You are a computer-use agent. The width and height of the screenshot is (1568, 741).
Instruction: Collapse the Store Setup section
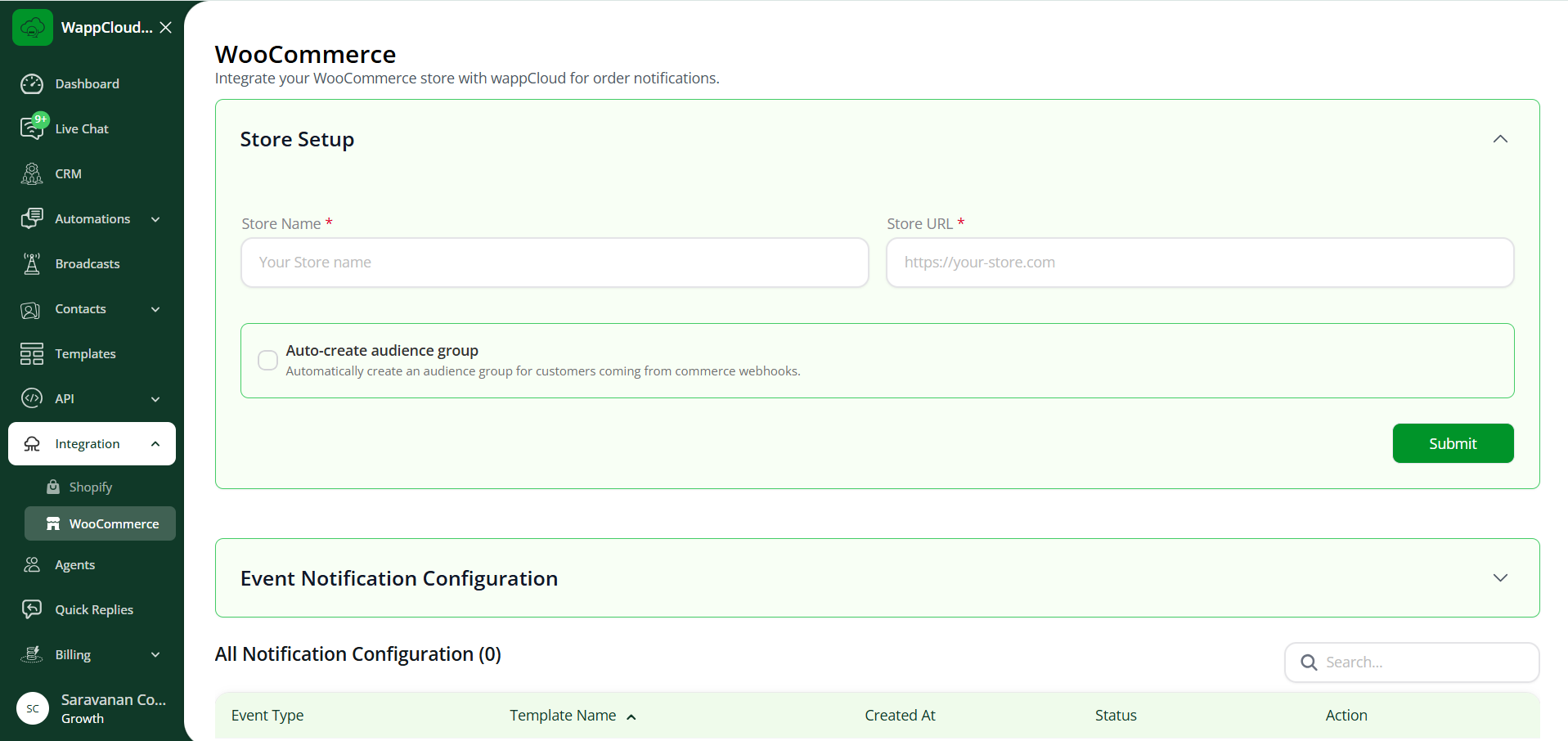tap(1500, 139)
